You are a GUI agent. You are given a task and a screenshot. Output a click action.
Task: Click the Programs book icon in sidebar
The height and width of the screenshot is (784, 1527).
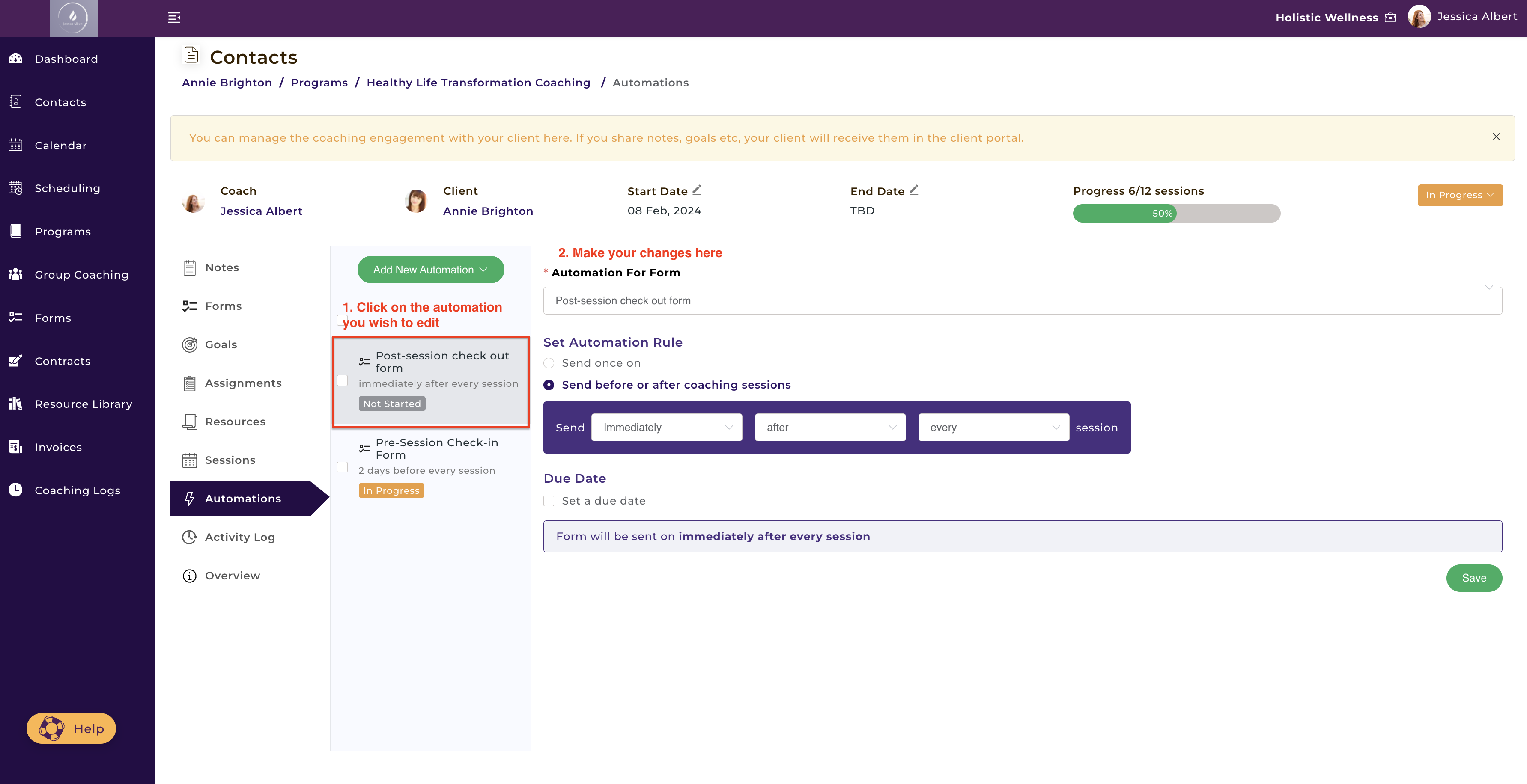tap(15, 231)
